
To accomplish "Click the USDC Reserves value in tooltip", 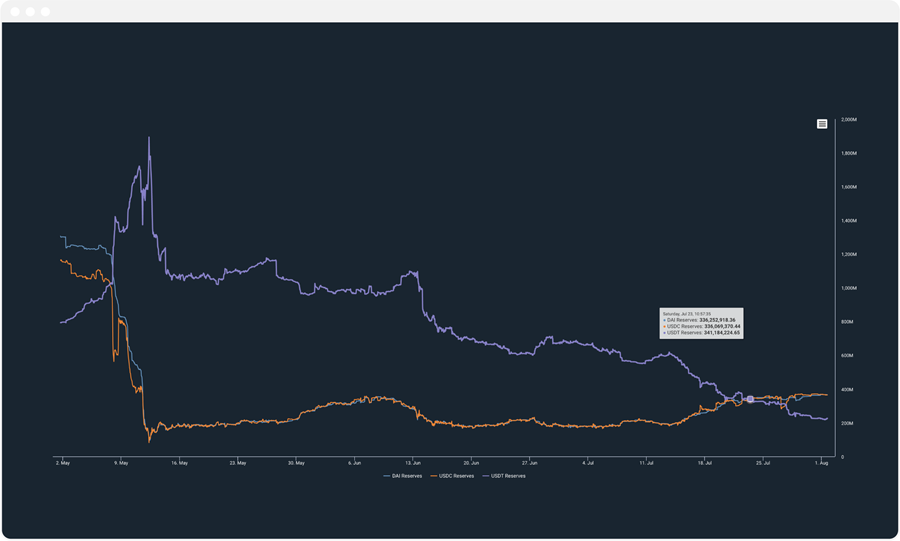I will point(722,326).
